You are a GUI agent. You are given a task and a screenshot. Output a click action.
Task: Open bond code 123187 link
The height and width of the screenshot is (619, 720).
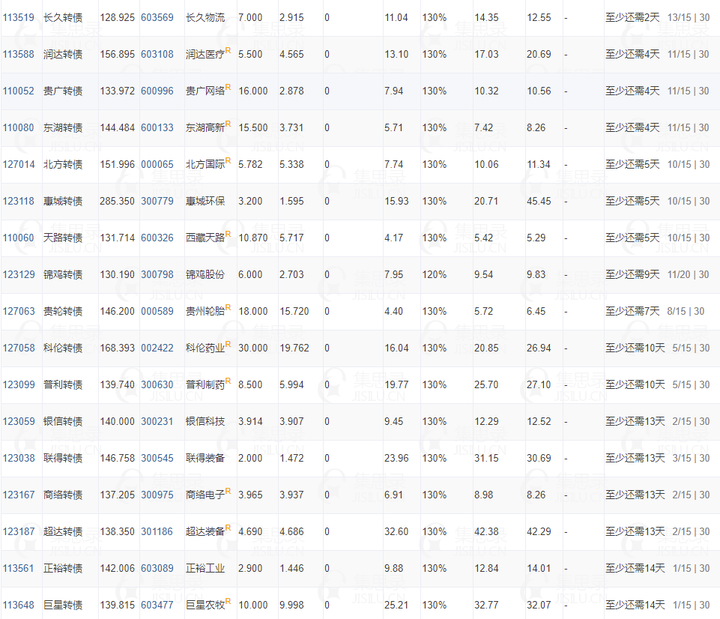18,532
